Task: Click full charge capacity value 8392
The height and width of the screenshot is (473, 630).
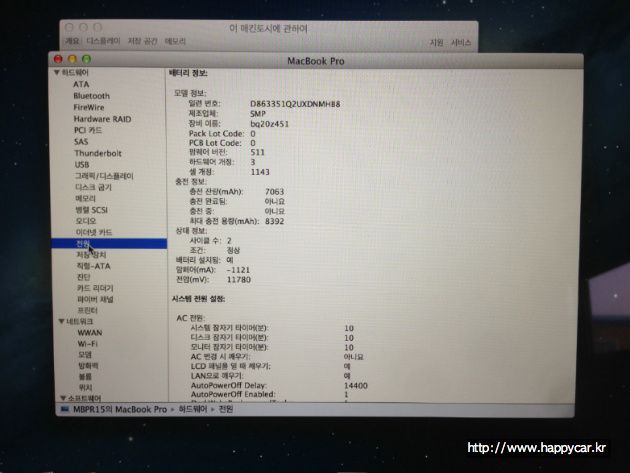Action: (274, 221)
